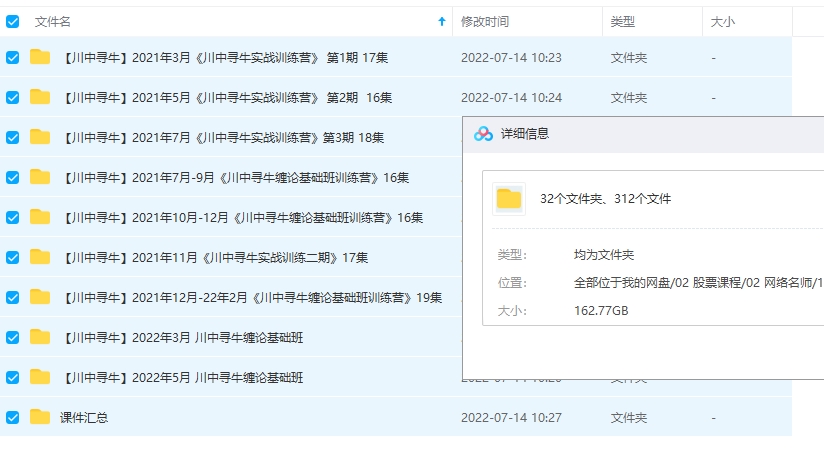Click the 位置 path value in dialog
Screen dimensions: 824x476
point(698,283)
